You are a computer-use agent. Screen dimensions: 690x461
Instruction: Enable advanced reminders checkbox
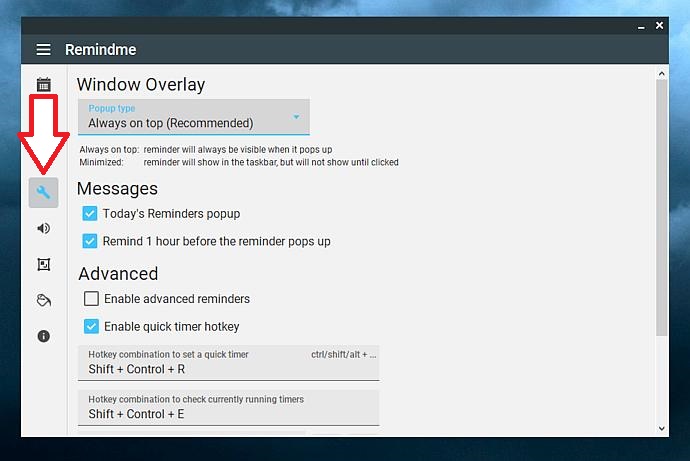91,299
